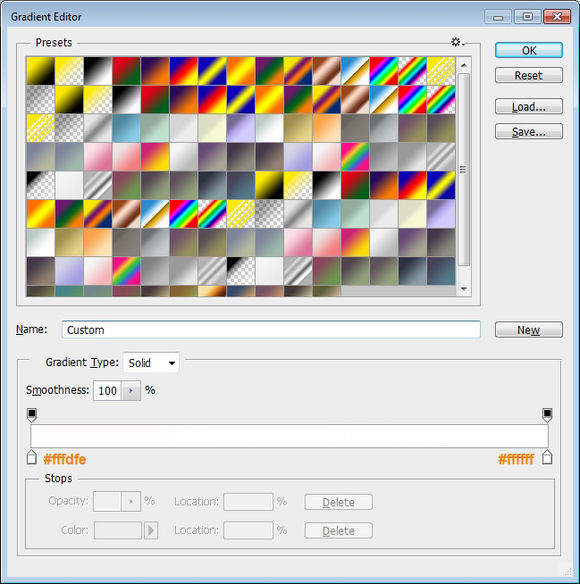Click the presets vertical scrollbar thumb

(x=464, y=169)
